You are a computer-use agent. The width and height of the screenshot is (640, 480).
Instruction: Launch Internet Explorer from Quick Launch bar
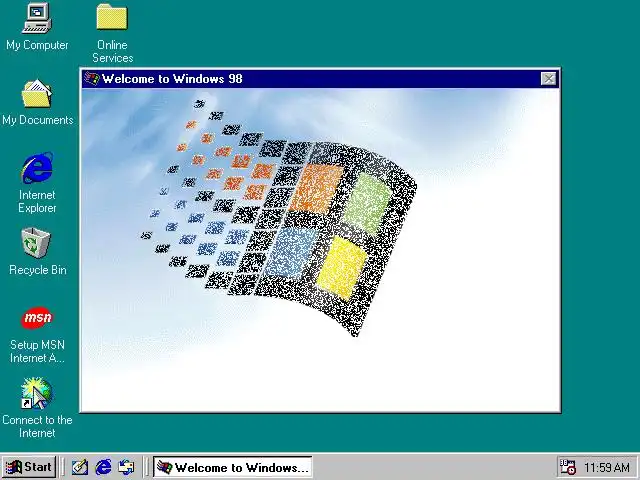point(103,467)
